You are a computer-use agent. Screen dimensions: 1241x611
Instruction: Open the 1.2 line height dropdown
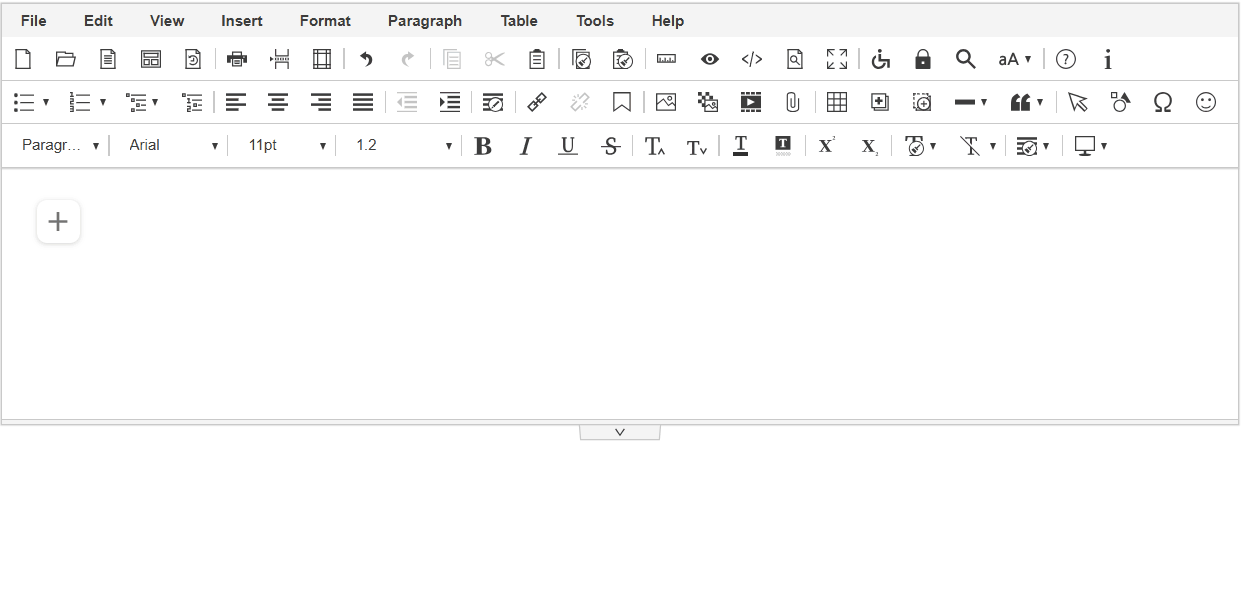403,146
